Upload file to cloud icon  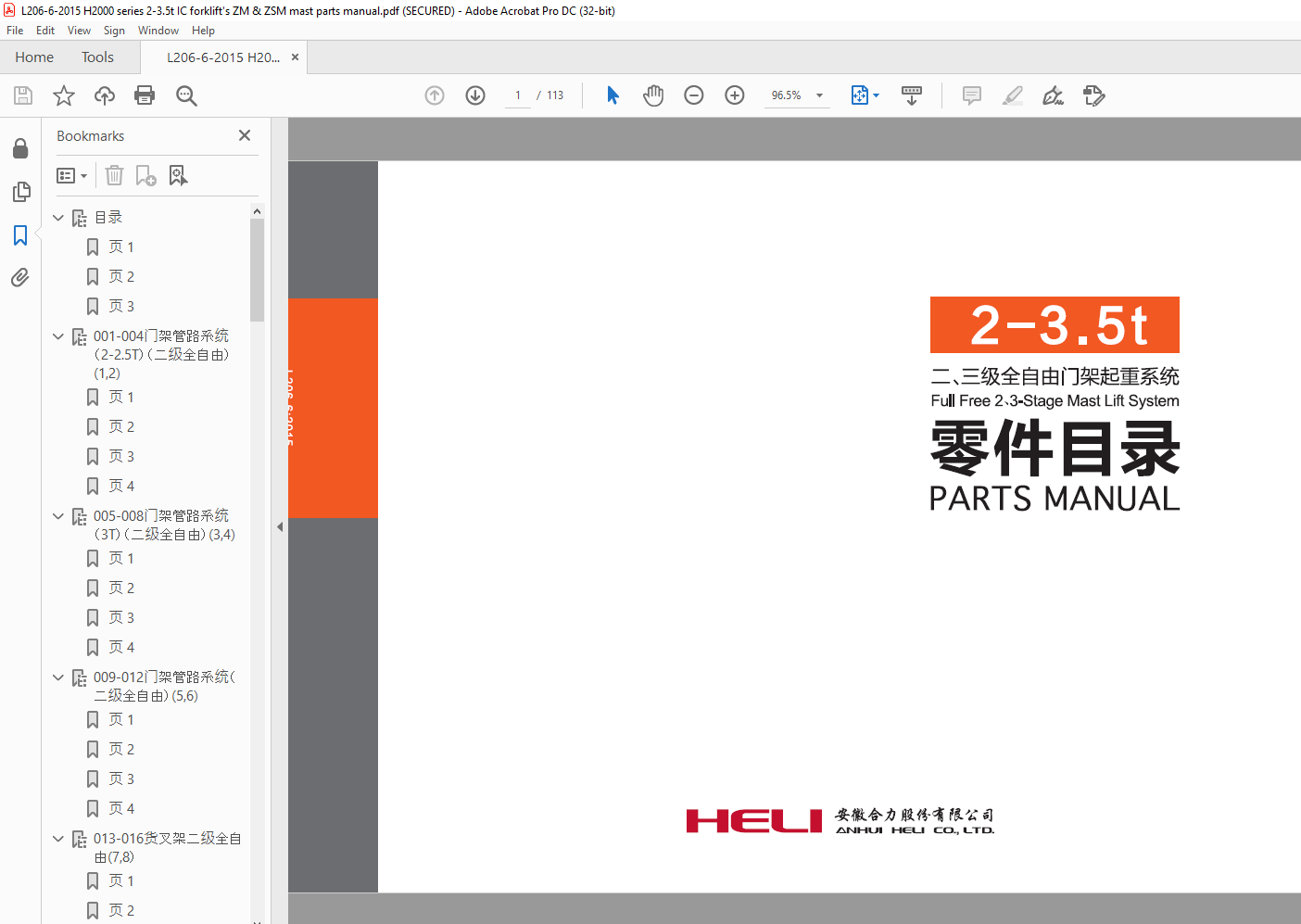pyautogui.click(x=105, y=95)
